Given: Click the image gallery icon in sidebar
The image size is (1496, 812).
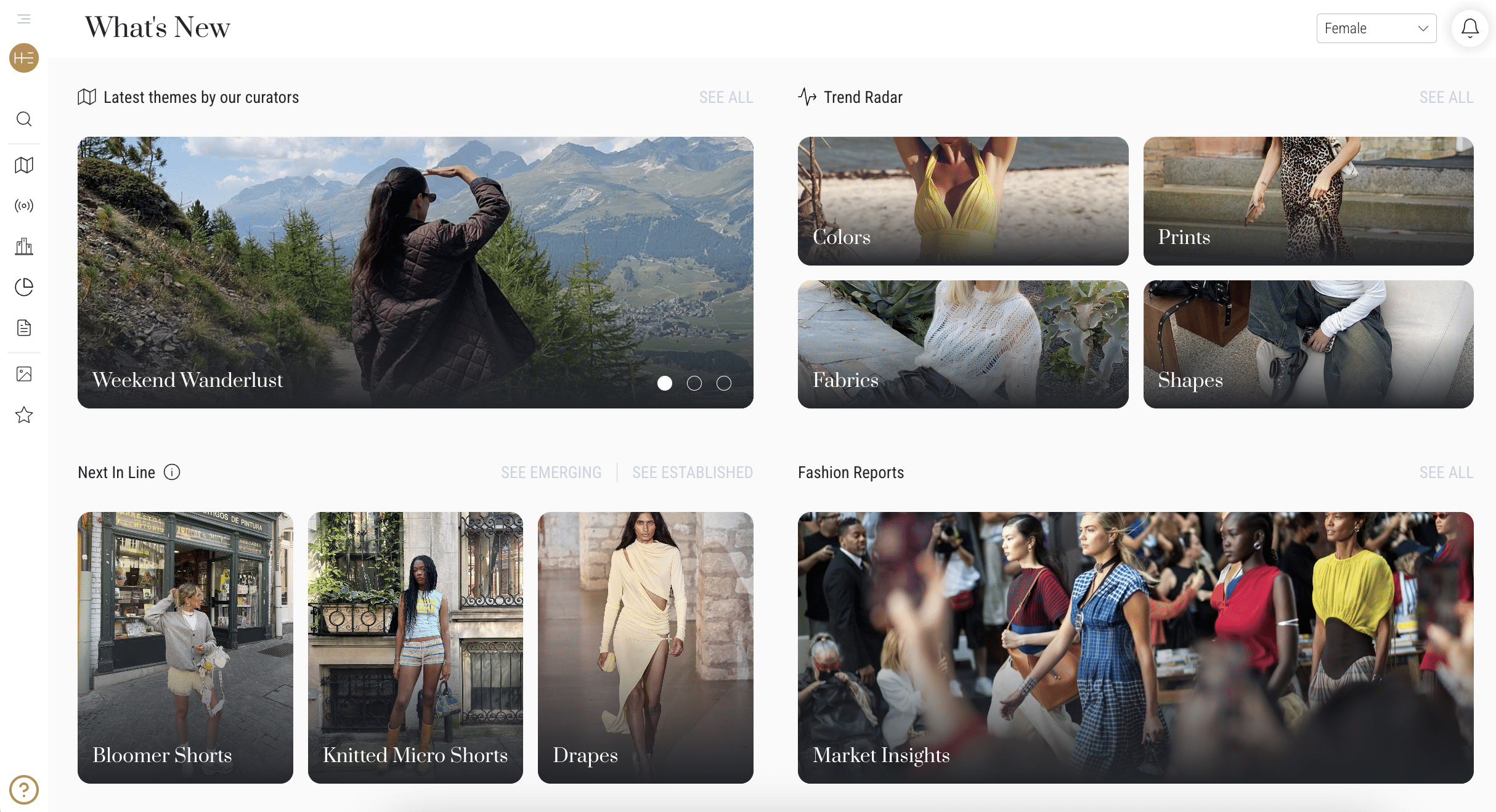Looking at the screenshot, I should (x=24, y=374).
